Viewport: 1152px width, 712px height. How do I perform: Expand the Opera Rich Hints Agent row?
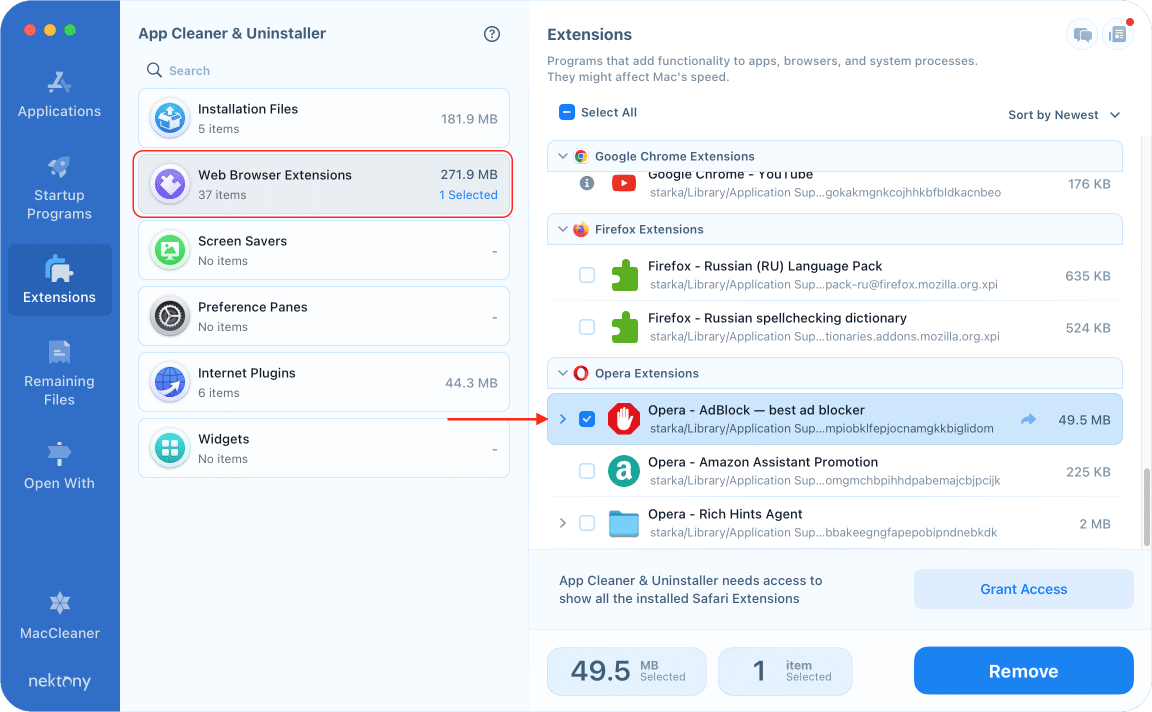pyautogui.click(x=563, y=523)
